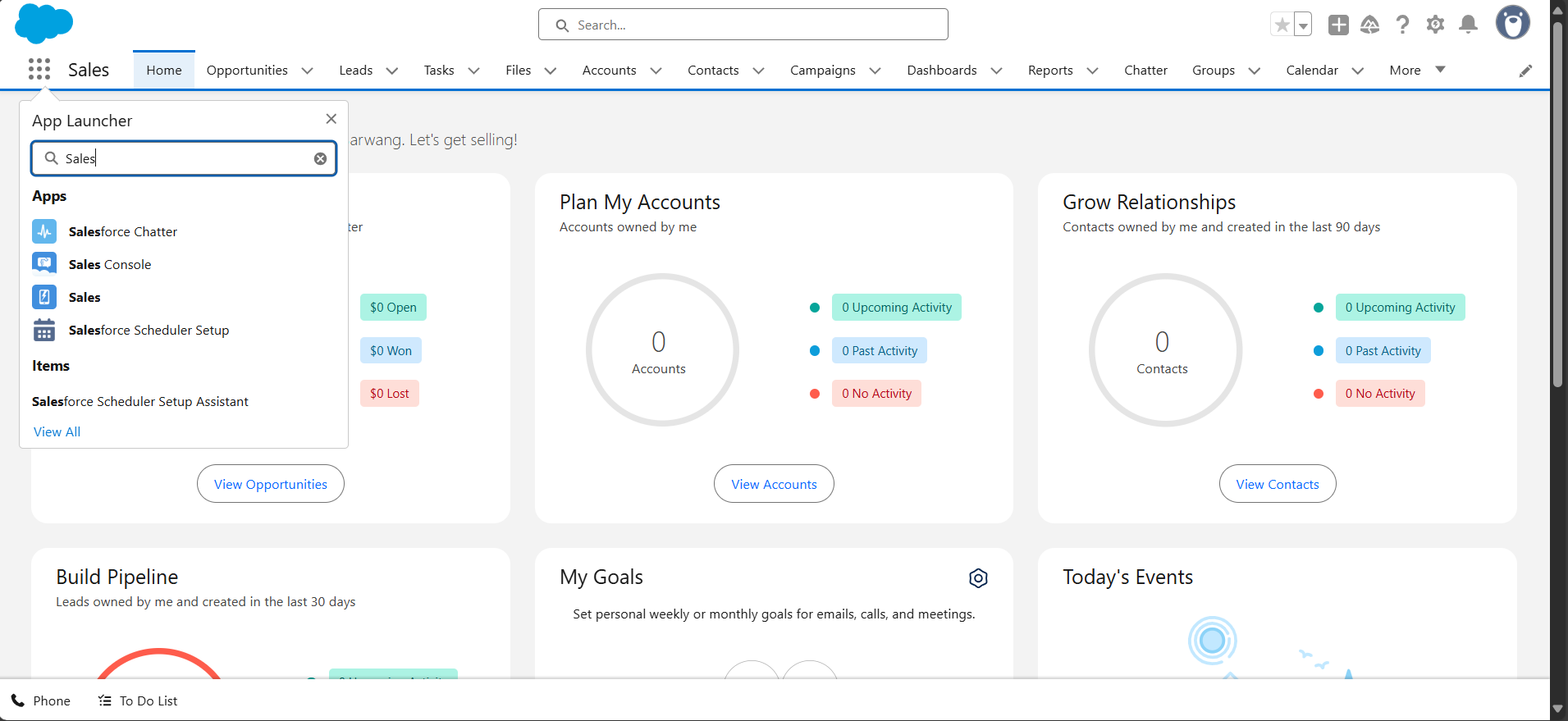Close the App Launcher panel
Image resolution: width=1568 pixels, height=721 pixels.
coord(331,119)
